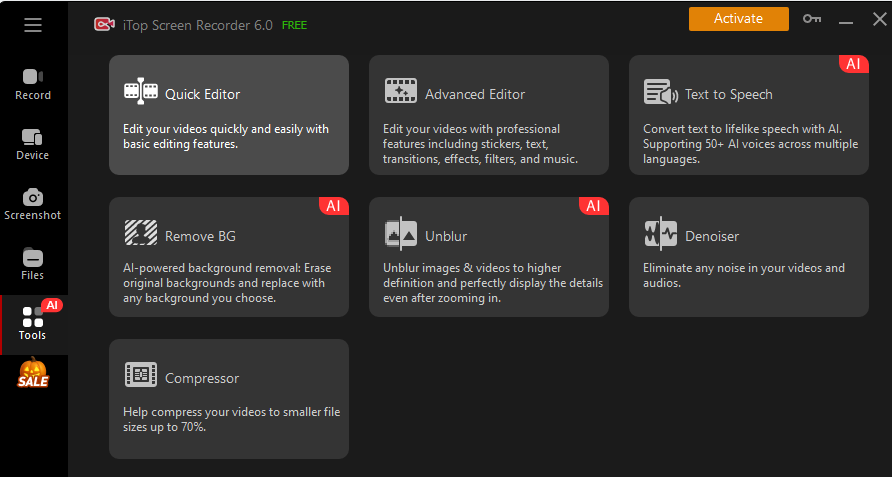Screen dimensions: 892x477
Task: Click the Unblur image icon
Action: tap(401, 234)
